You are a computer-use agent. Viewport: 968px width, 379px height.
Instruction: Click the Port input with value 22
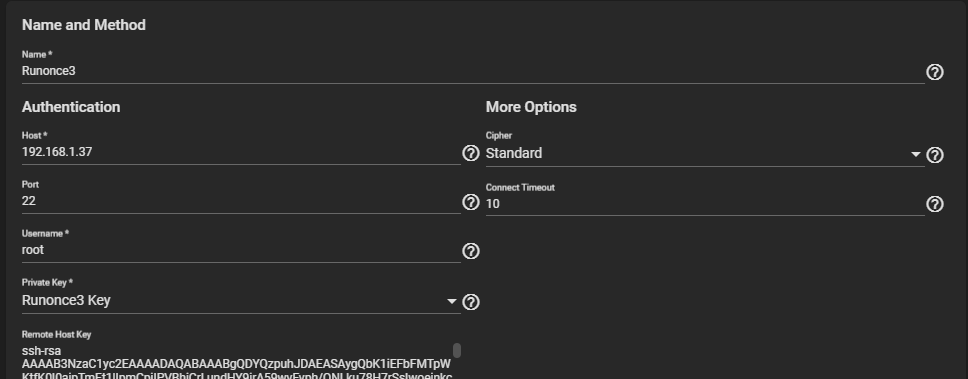click(241, 201)
